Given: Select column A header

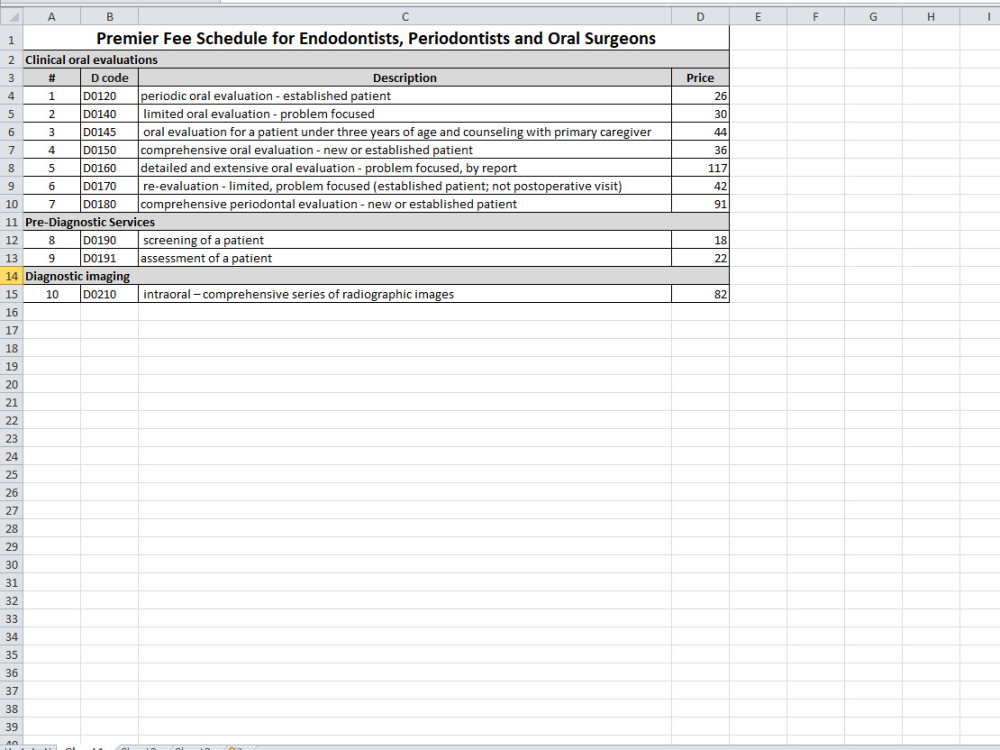Looking at the screenshot, I should (52, 17).
